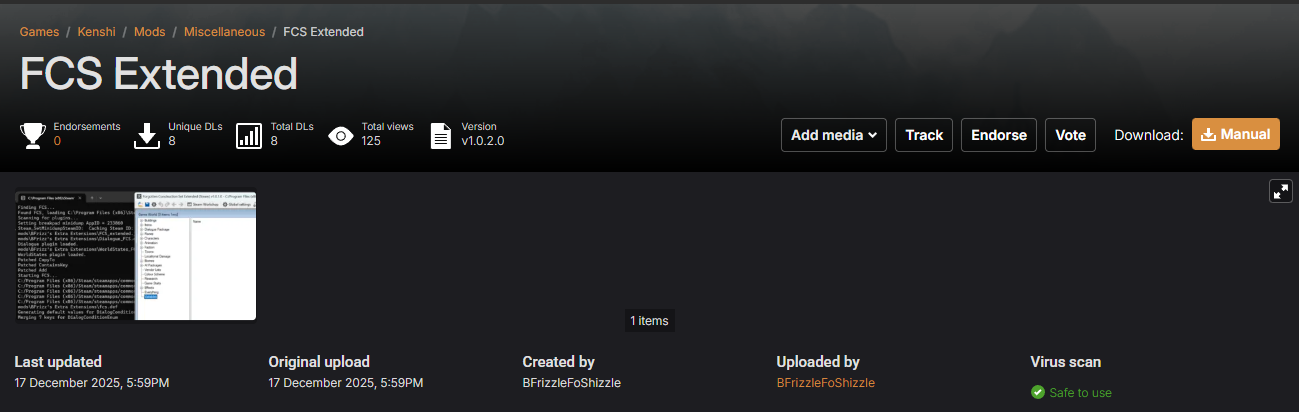Click the Download: label text
The image size is (1299, 412).
(1149, 135)
